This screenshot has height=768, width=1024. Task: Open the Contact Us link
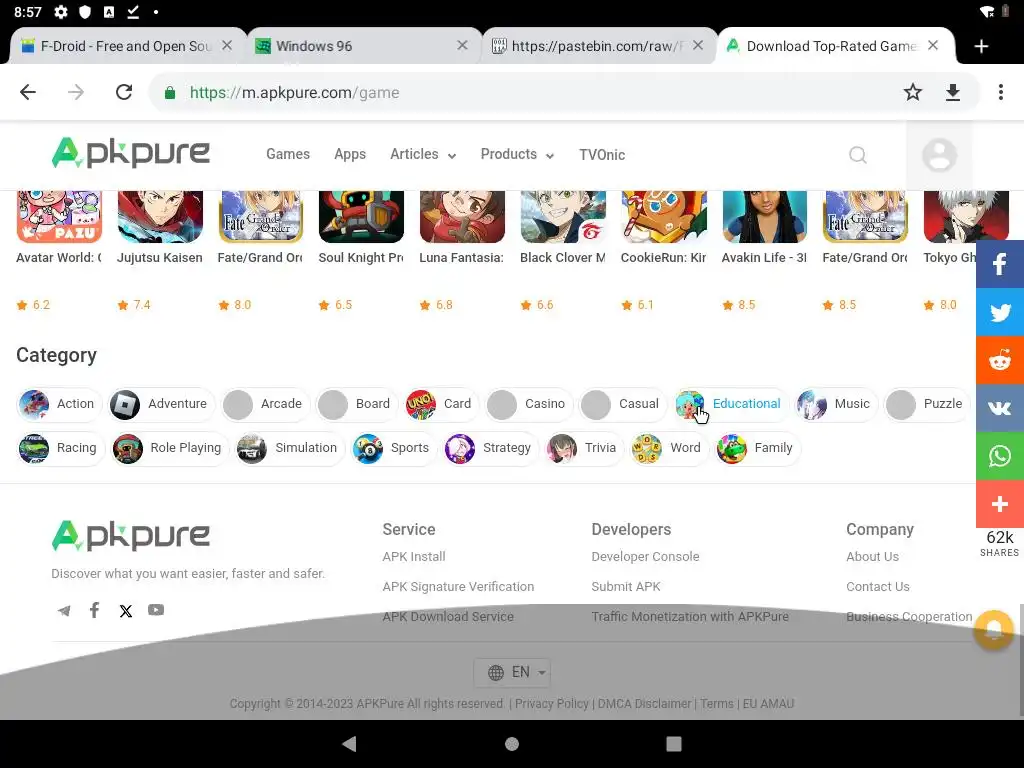[878, 586]
